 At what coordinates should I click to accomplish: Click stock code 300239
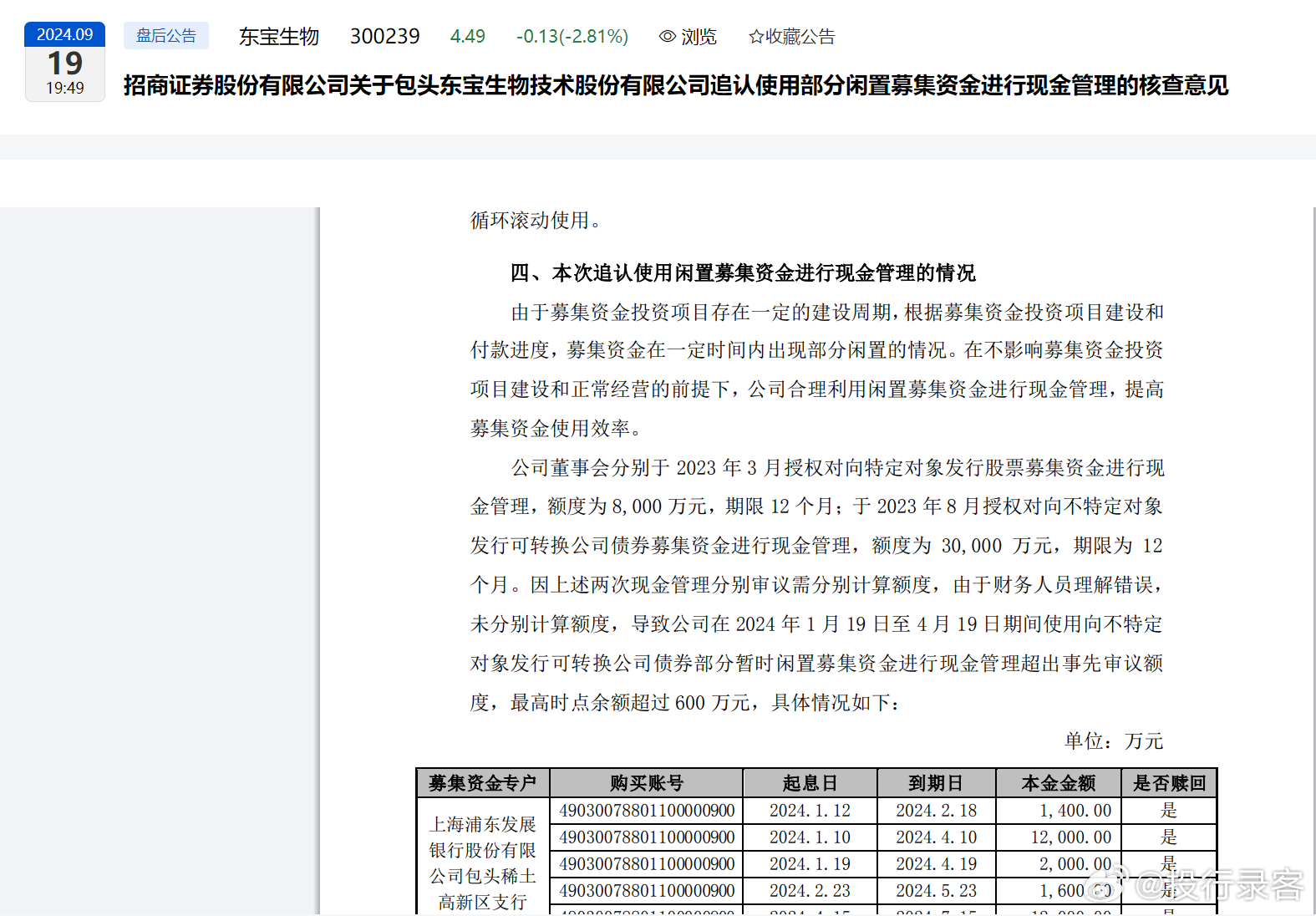click(384, 37)
